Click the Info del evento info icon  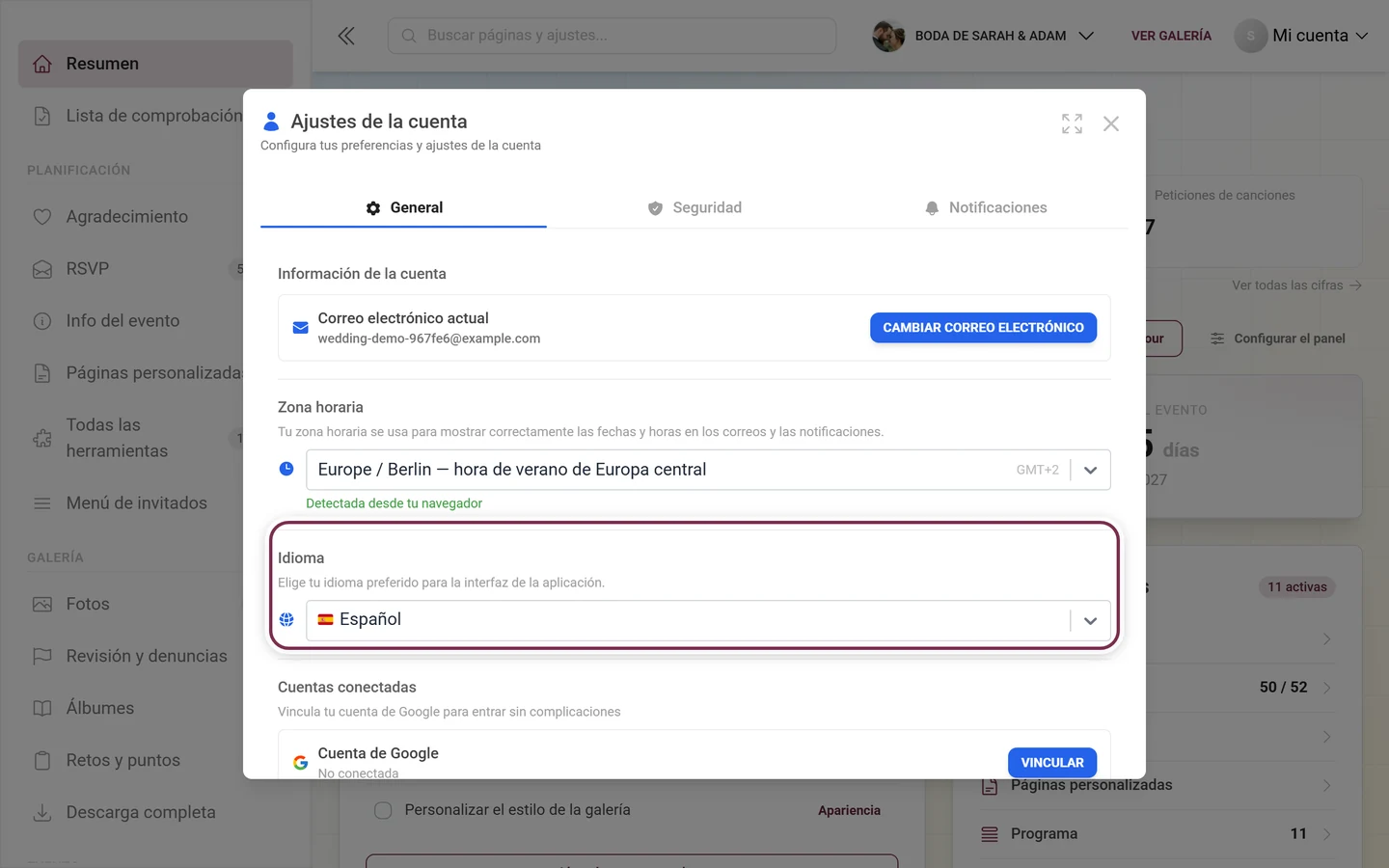click(x=42, y=321)
